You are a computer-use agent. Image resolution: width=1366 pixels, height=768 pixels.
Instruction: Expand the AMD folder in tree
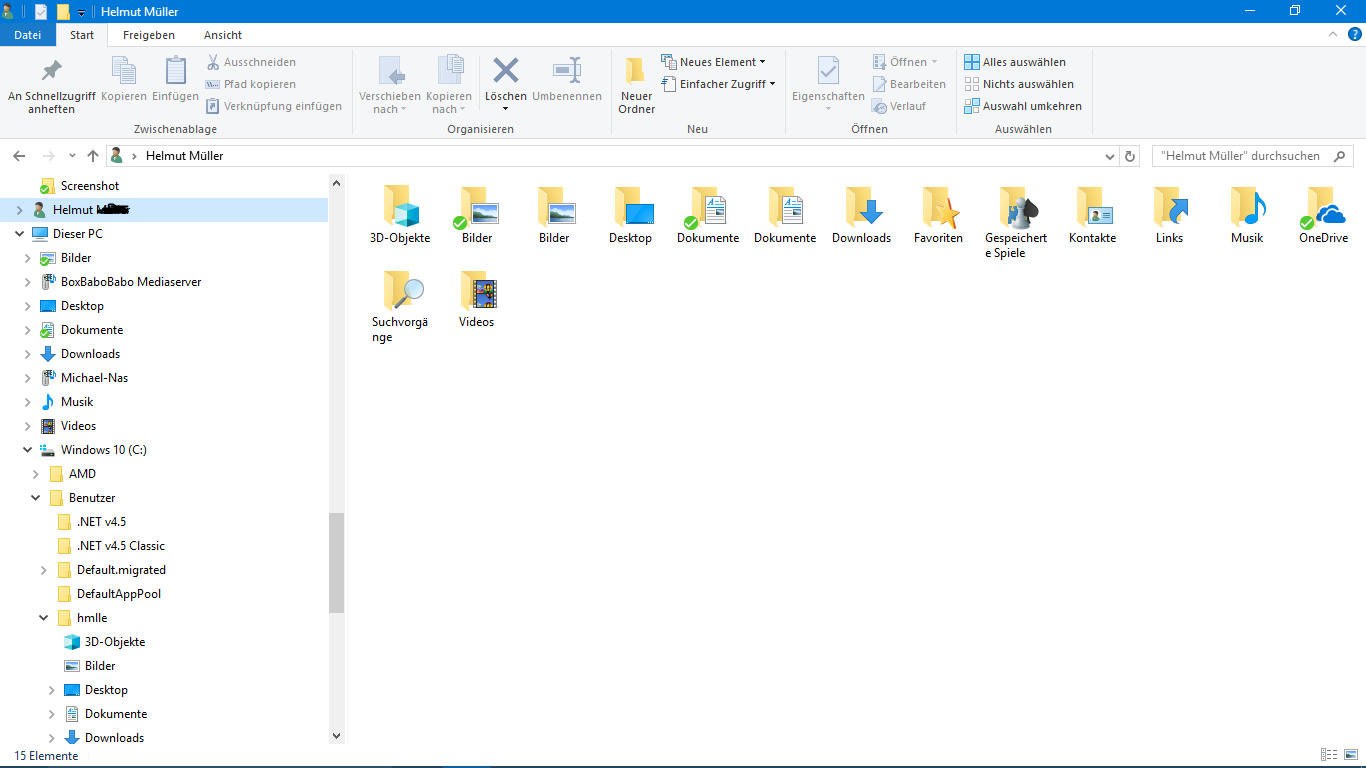(36, 474)
